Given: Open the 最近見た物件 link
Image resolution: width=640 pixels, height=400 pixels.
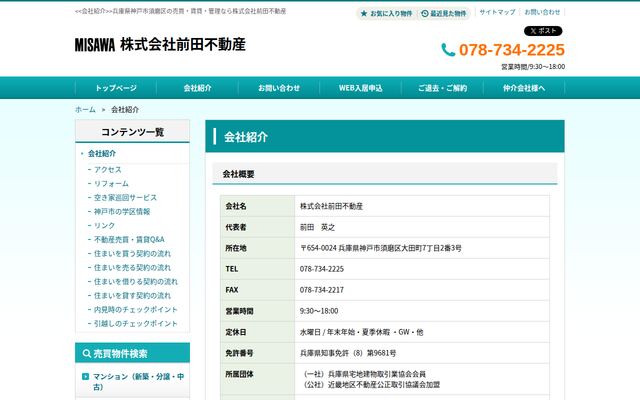Looking at the screenshot, I should [x=448, y=13].
